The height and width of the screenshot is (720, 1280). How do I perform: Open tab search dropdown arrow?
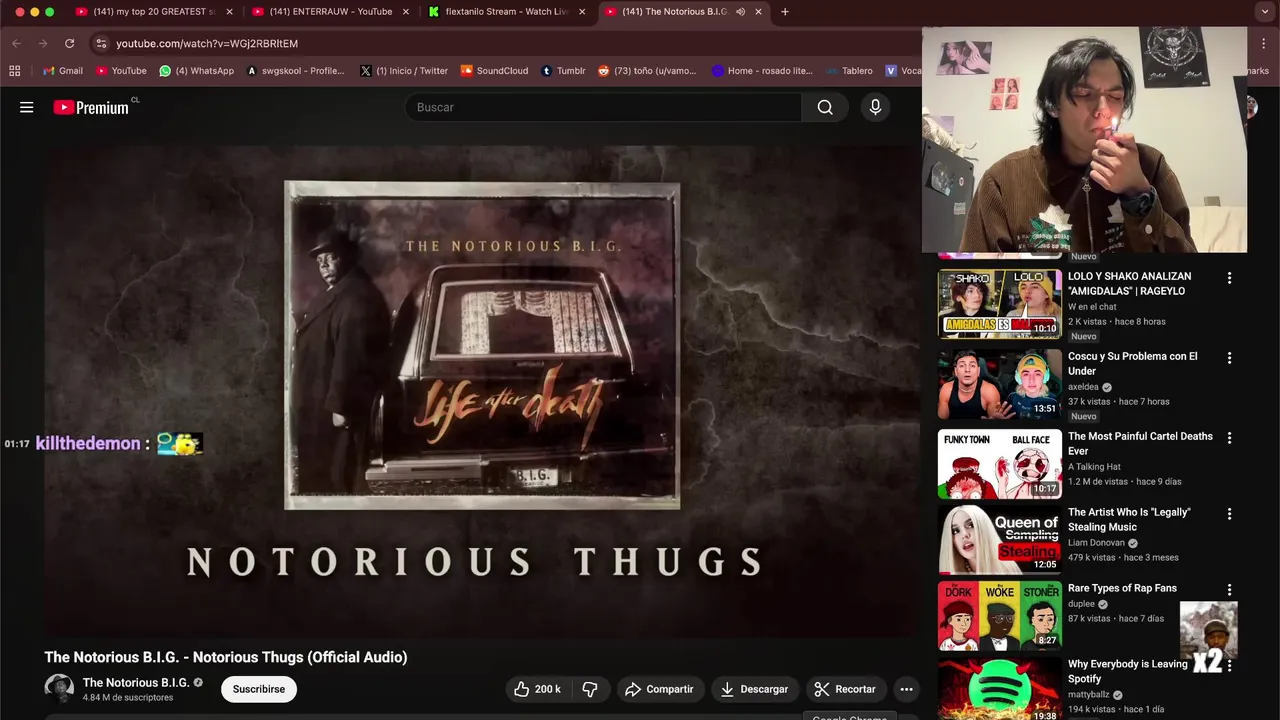tap(1265, 12)
